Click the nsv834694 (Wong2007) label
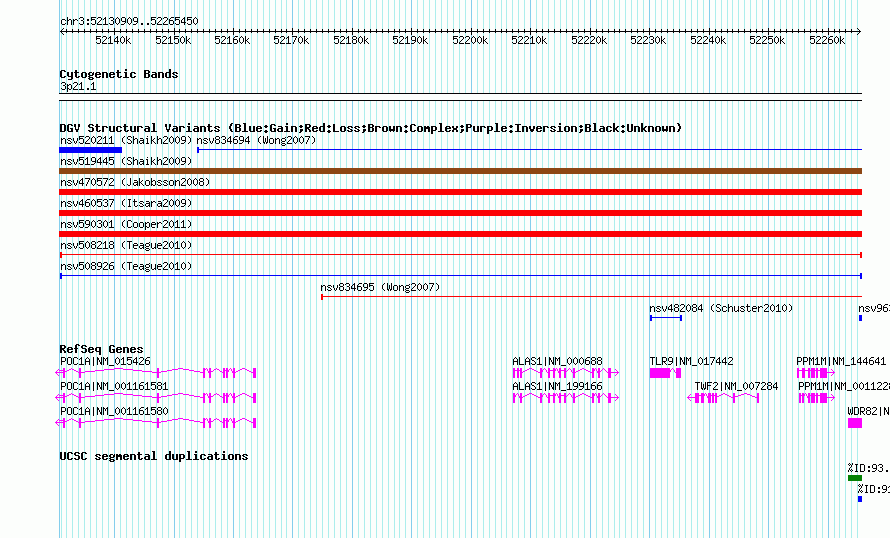Image resolution: width=890 pixels, height=538 pixels. tap(256, 140)
